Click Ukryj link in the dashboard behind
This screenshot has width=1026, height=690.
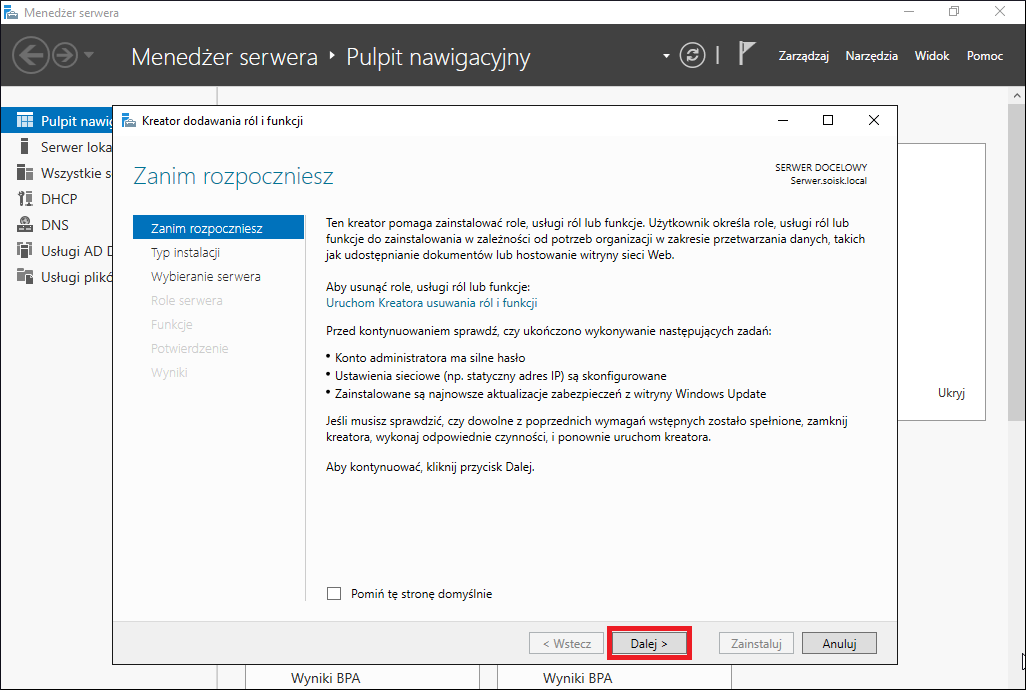(x=951, y=393)
